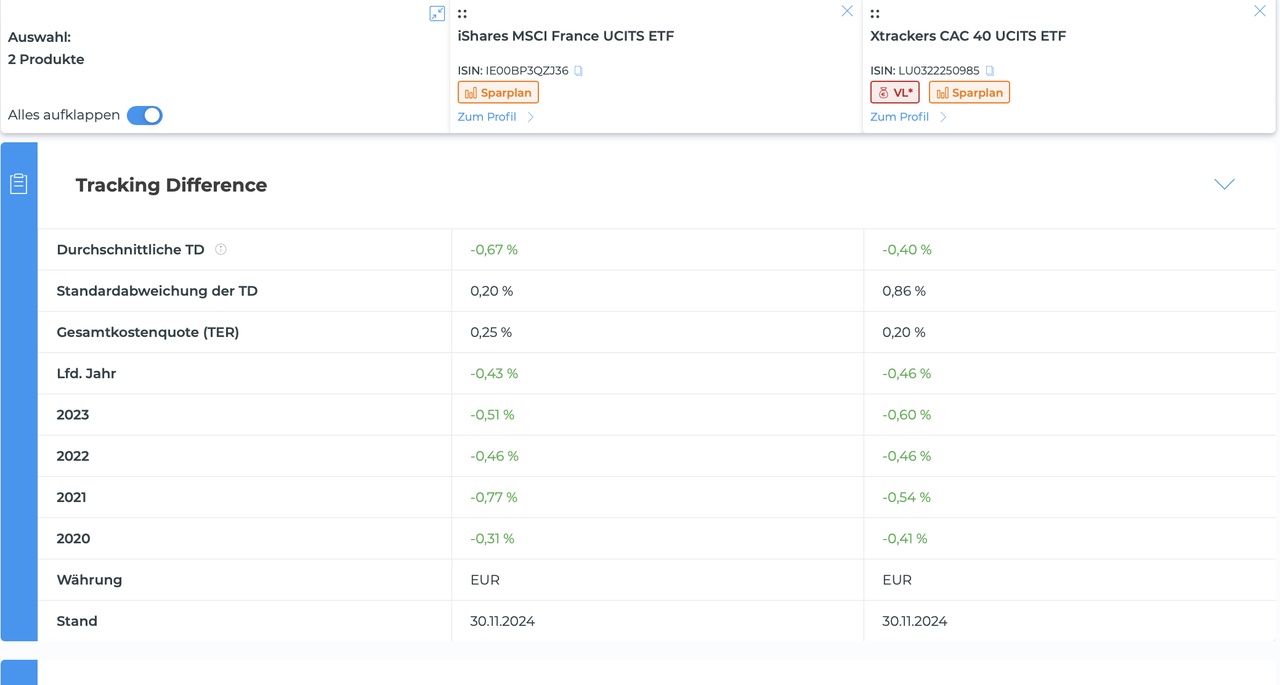Viewport: 1280px width, 685px height.
Task: Click the clipboard icon beside Tracking Difference
Action: pos(18,184)
